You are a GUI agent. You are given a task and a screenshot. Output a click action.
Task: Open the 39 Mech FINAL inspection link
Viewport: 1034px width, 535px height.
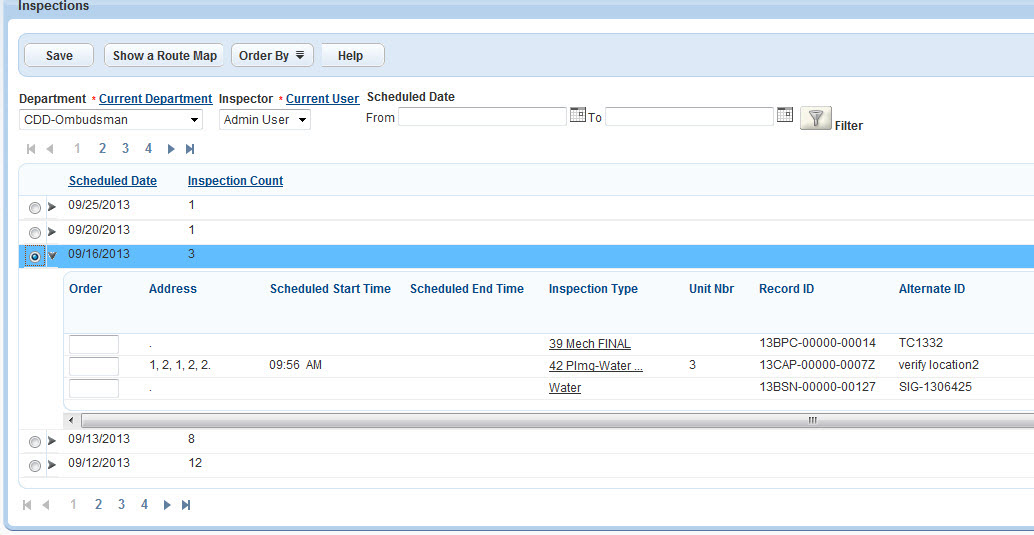click(x=589, y=344)
